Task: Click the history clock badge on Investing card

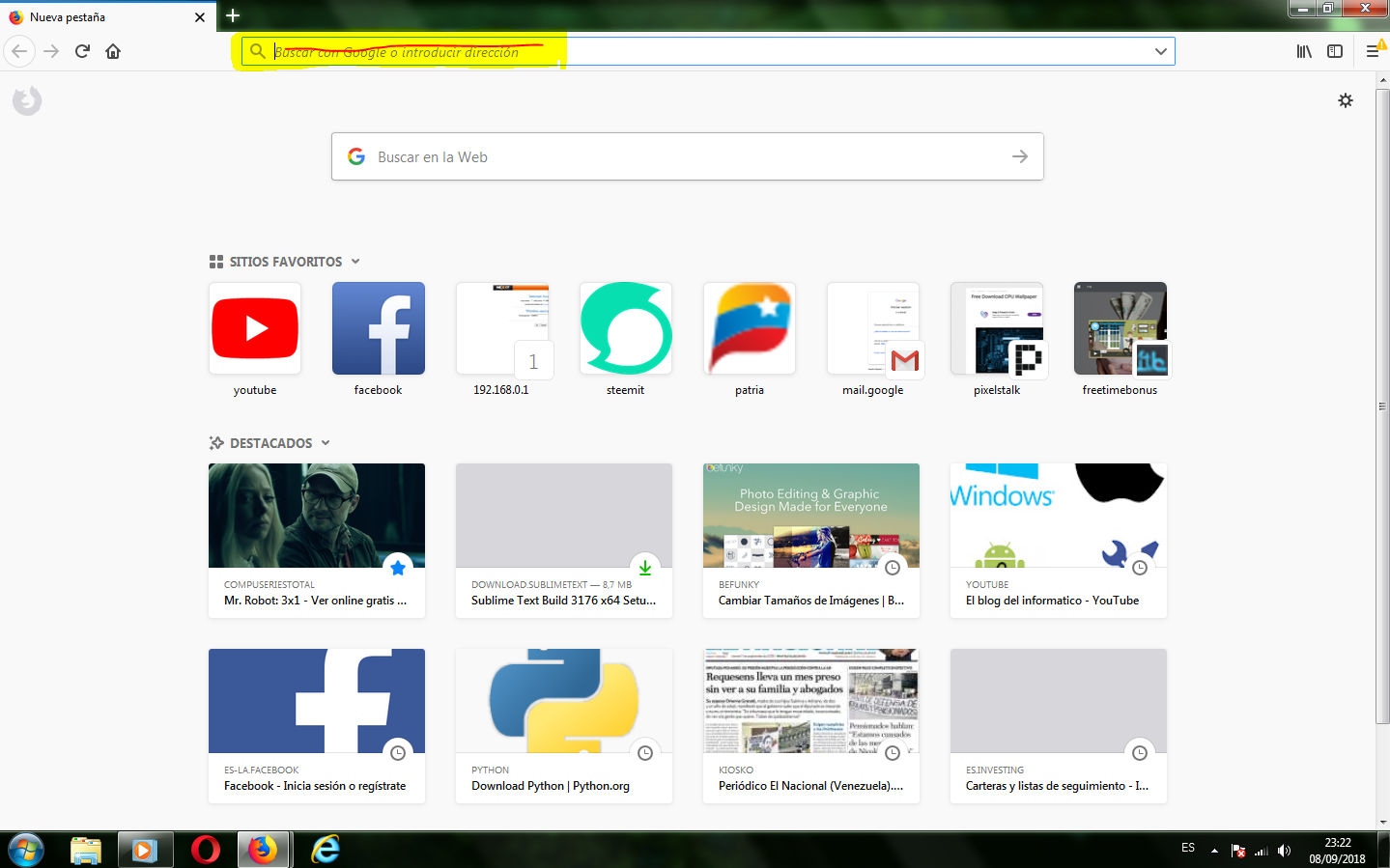Action: click(1140, 752)
